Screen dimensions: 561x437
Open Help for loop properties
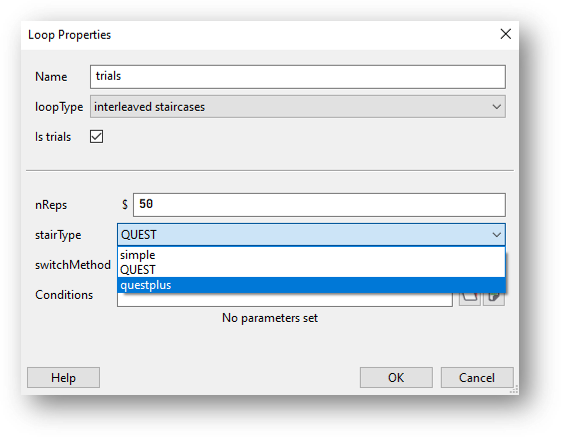coord(63,378)
